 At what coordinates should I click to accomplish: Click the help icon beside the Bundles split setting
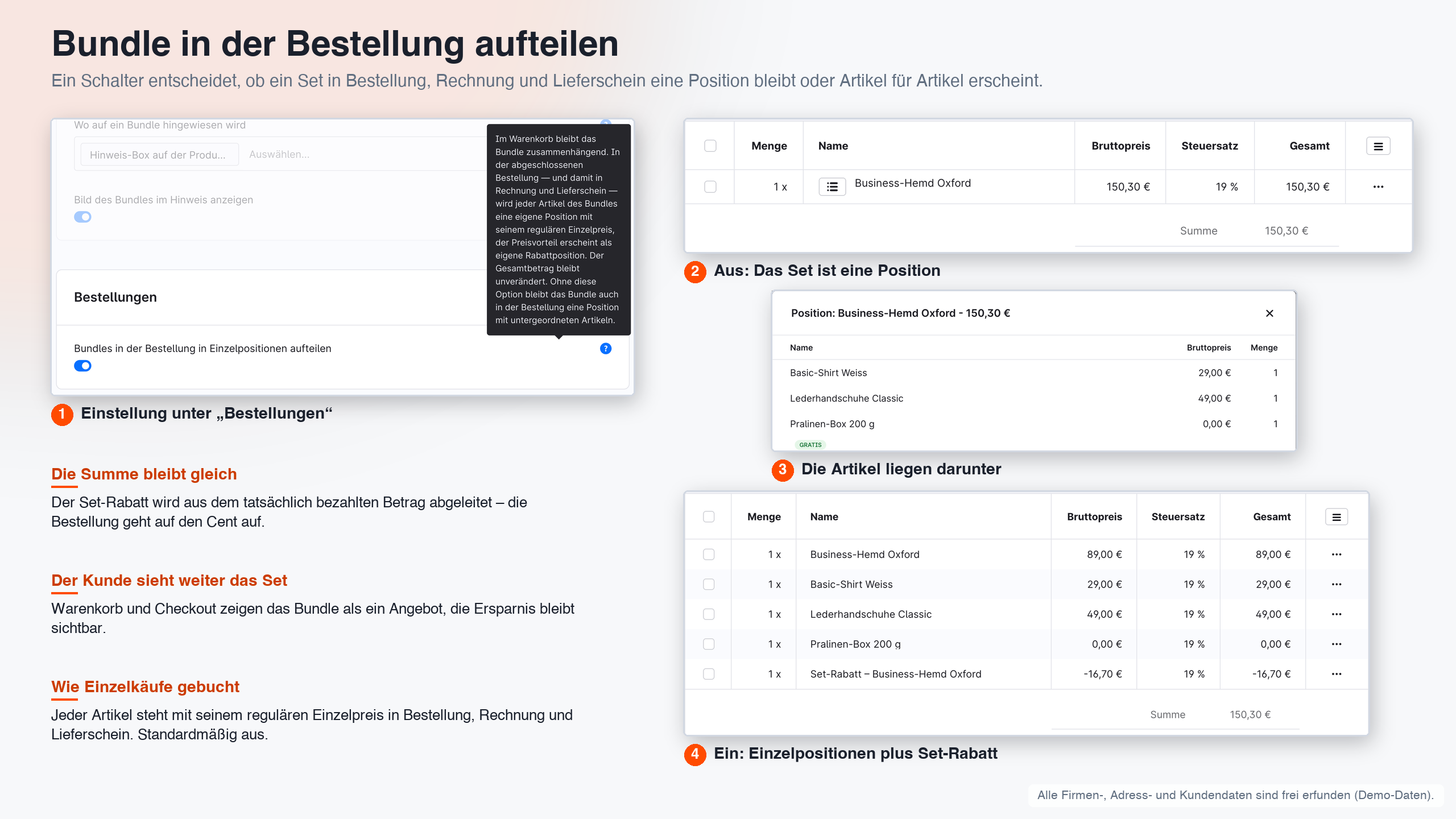tap(606, 348)
